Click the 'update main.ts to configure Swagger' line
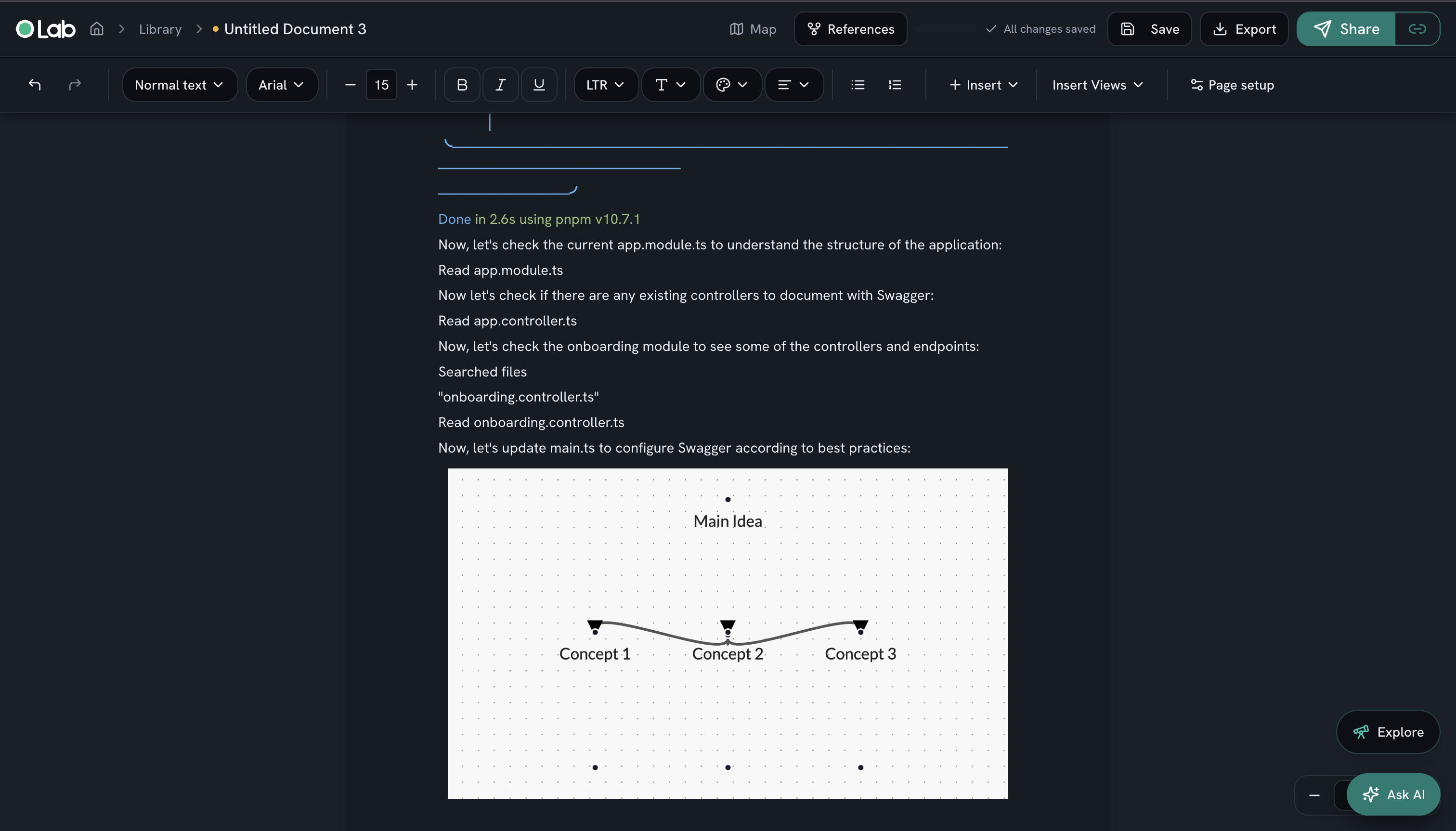 click(x=674, y=448)
